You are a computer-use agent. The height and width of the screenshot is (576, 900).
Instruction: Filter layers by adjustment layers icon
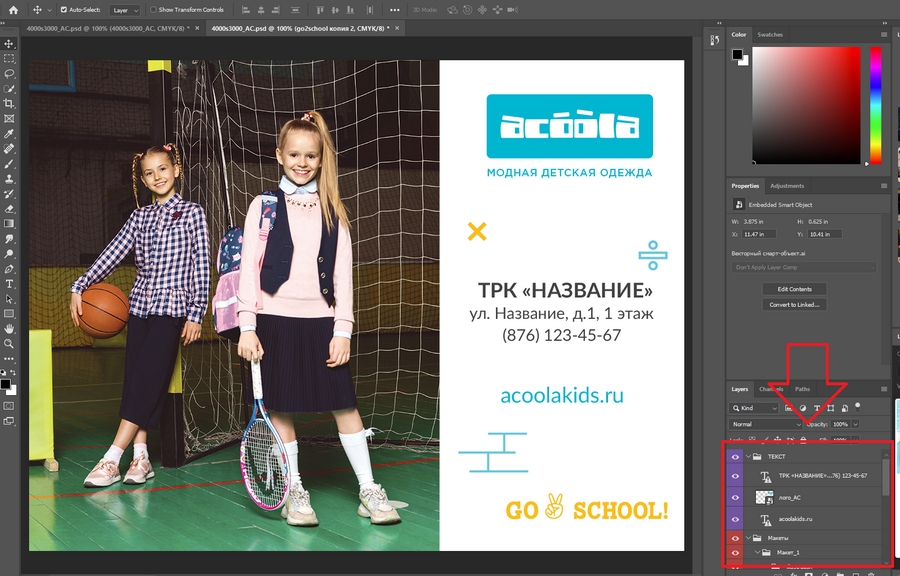click(x=803, y=408)
